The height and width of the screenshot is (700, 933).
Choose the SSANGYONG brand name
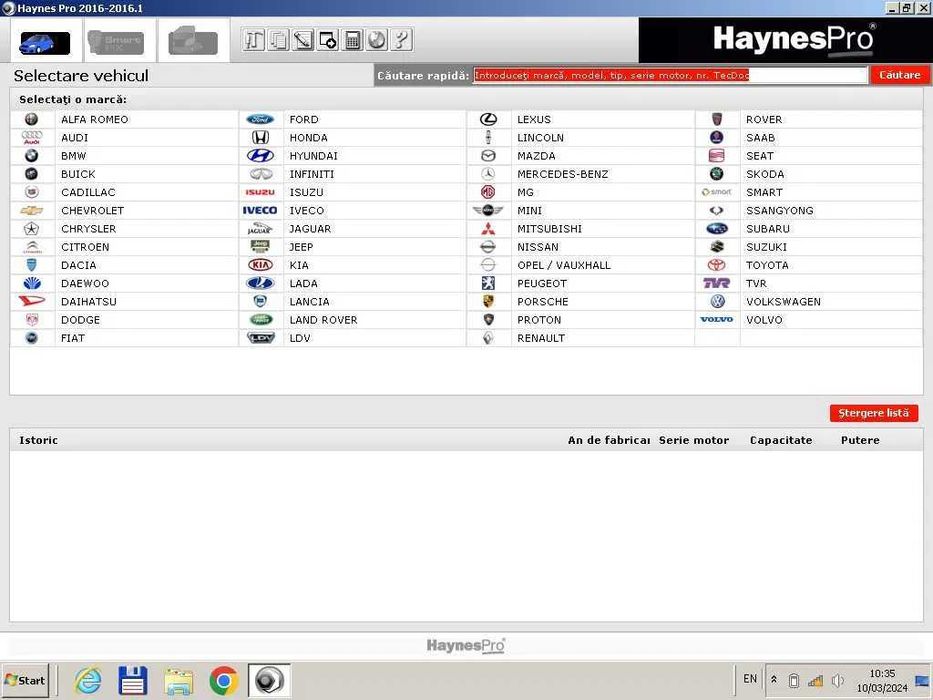tap(779, 211)
